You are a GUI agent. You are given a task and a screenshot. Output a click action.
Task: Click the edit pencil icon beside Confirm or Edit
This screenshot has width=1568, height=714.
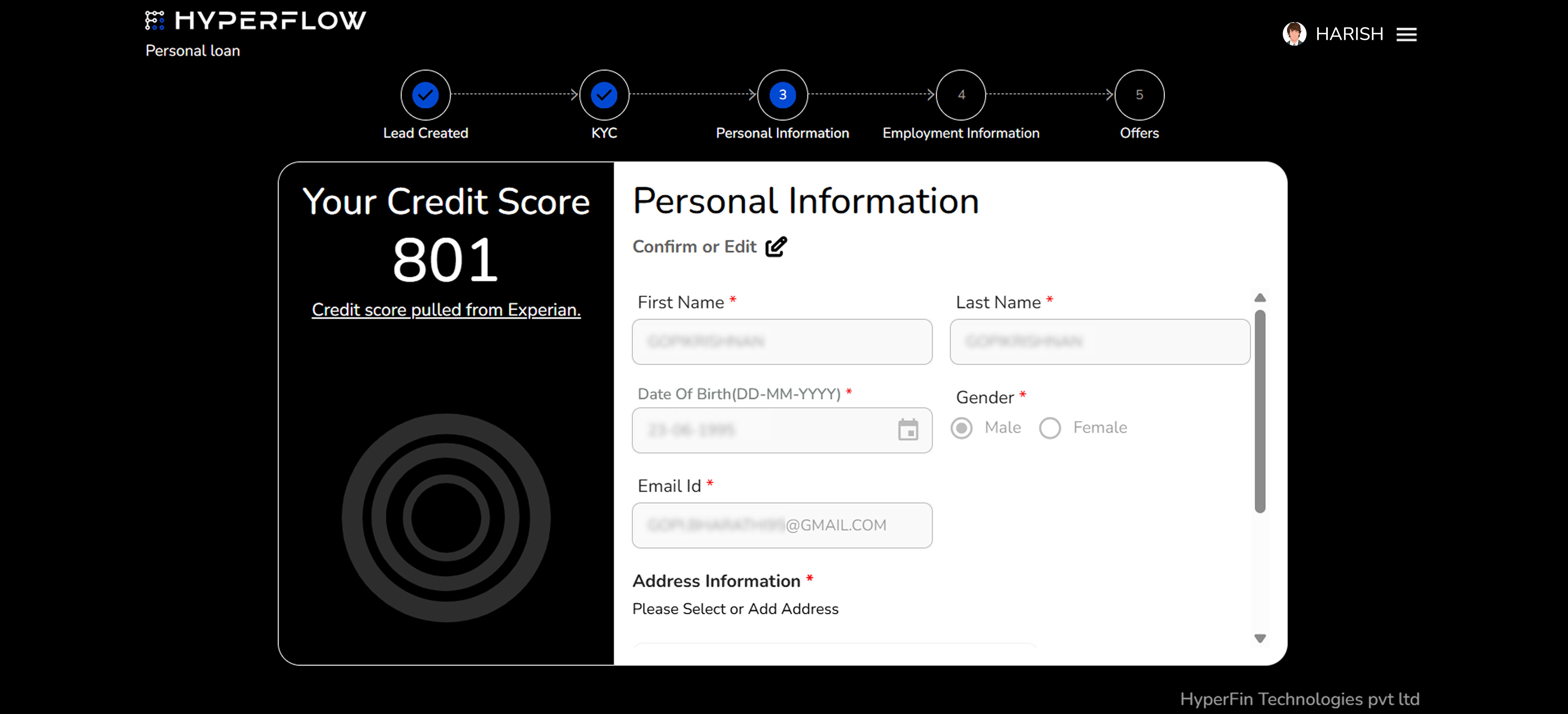(776, 247)
